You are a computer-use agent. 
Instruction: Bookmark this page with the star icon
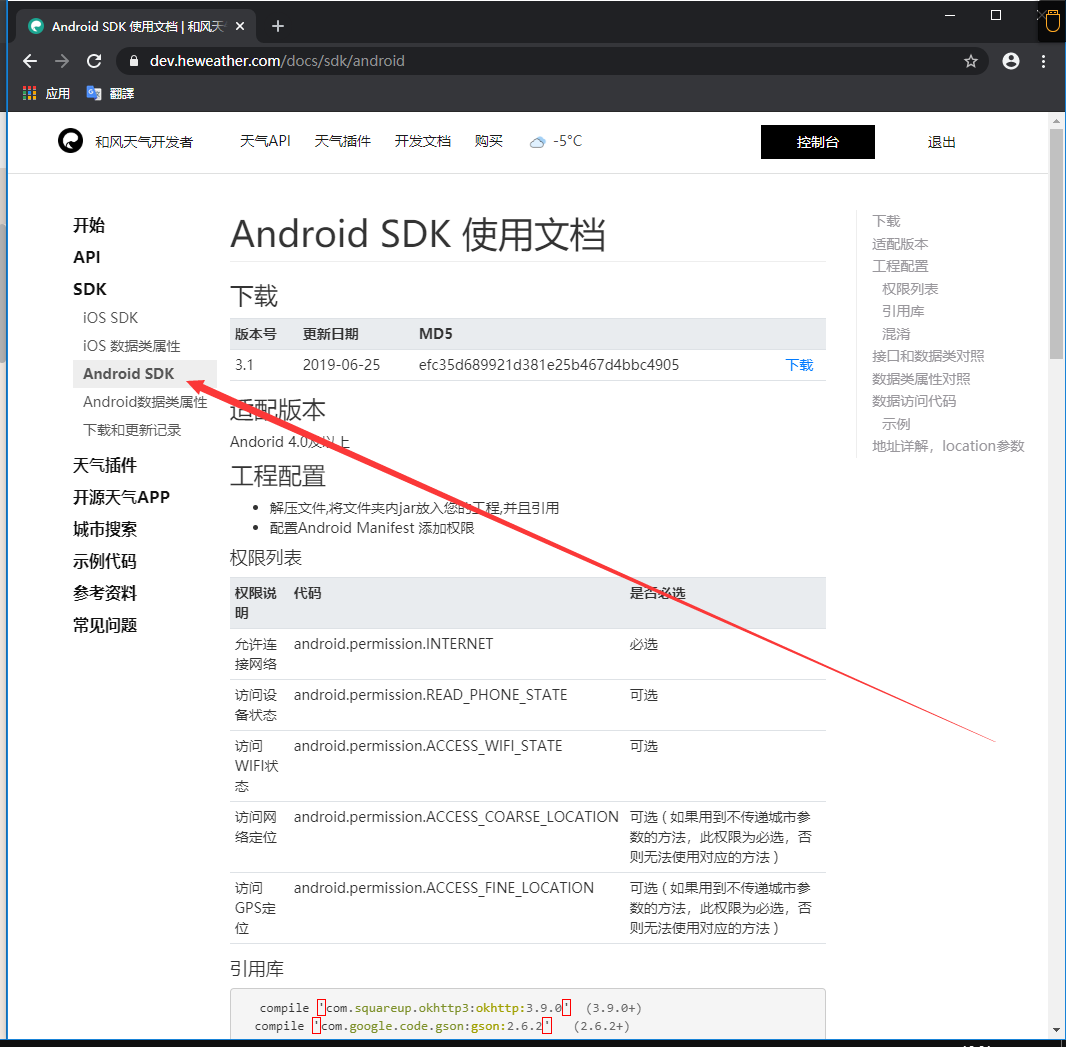tap(970, 61)
